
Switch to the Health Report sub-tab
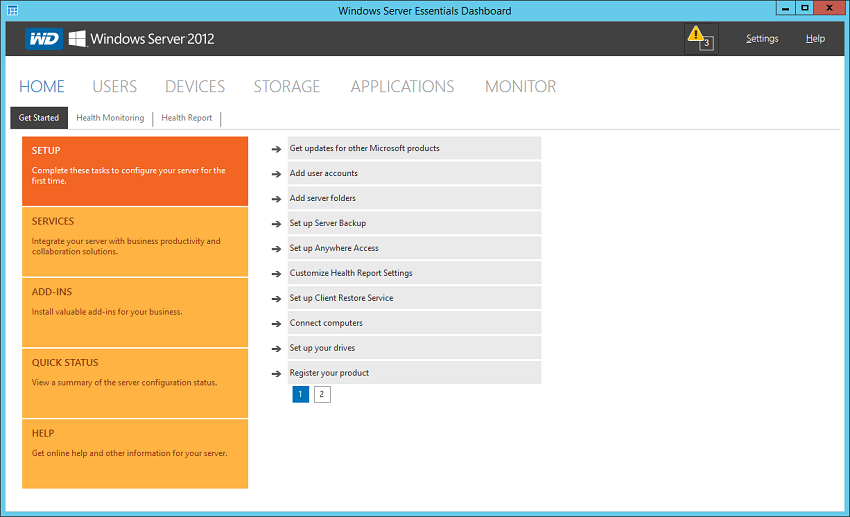[x=186, y=118]
